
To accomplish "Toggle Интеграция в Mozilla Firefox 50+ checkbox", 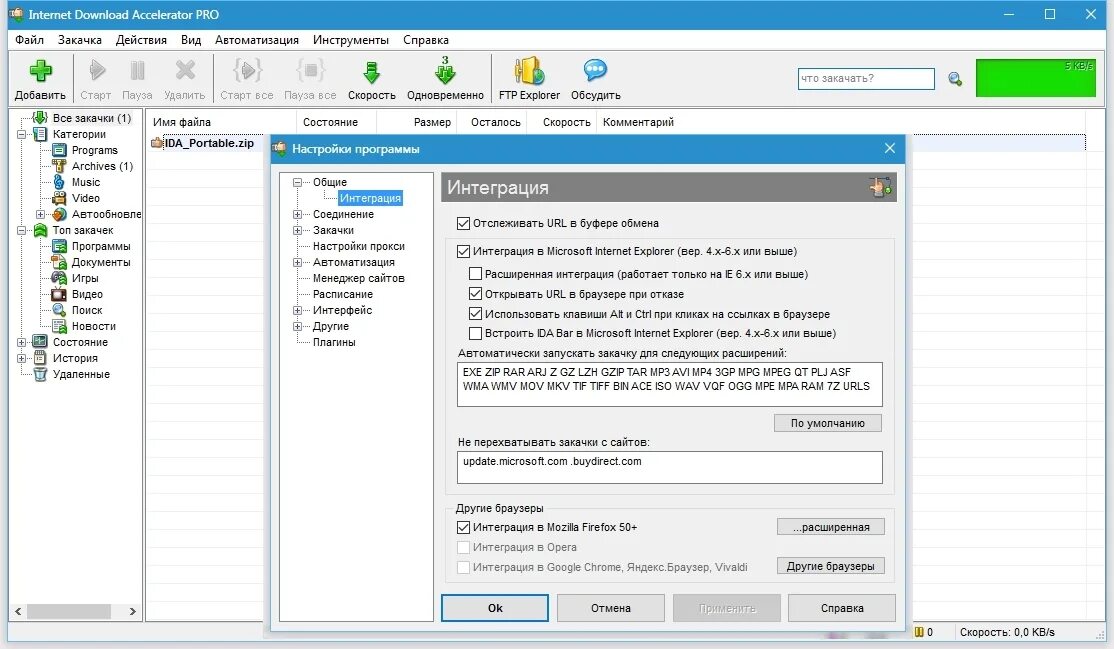I will (463, 527).
